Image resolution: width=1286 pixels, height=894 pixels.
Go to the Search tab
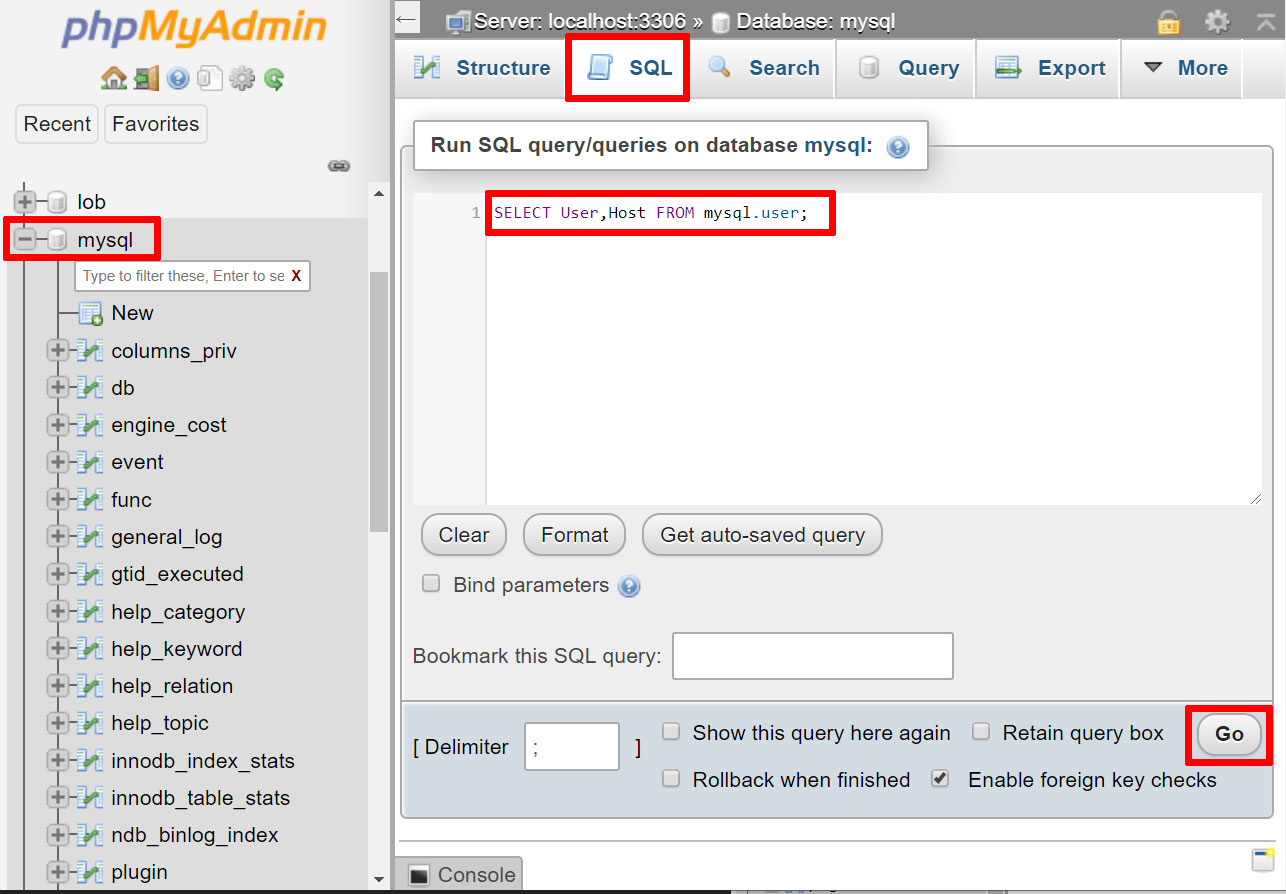click(x=763, y=68)
